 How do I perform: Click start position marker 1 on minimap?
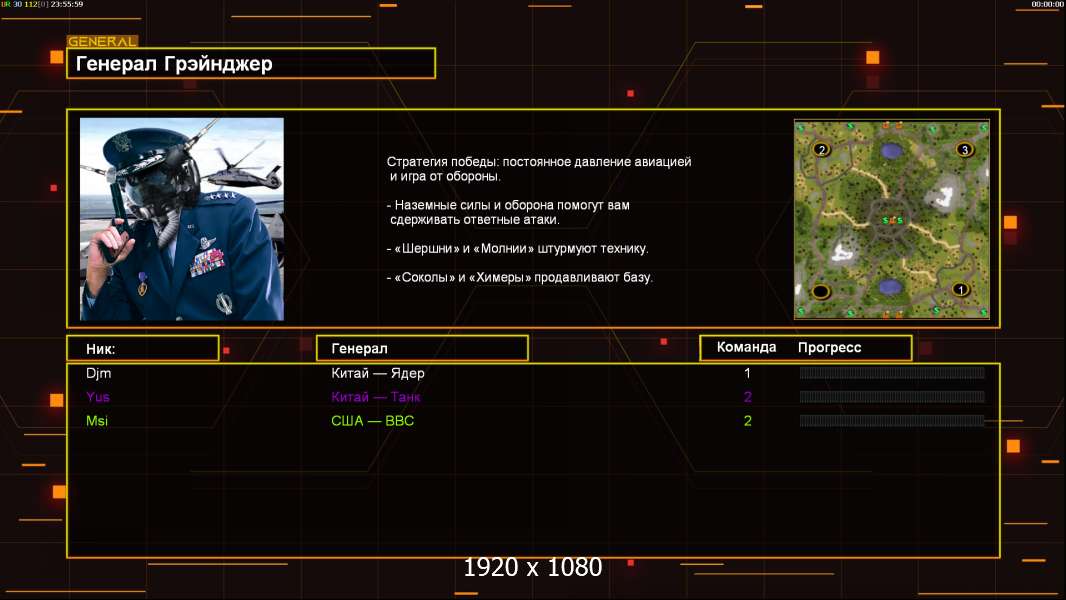(960, 289)
